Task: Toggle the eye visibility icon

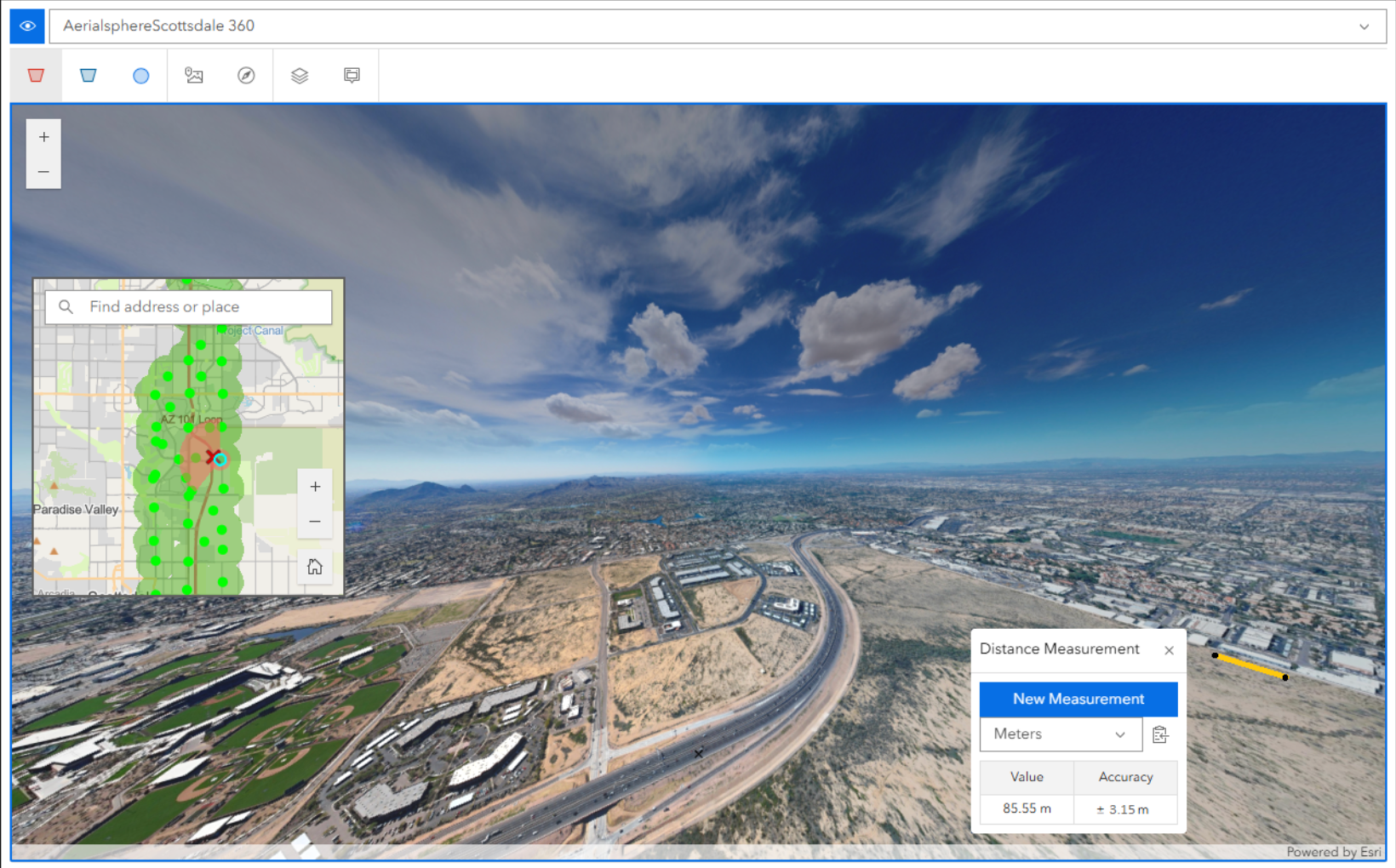Action: [x=26, y=26]
